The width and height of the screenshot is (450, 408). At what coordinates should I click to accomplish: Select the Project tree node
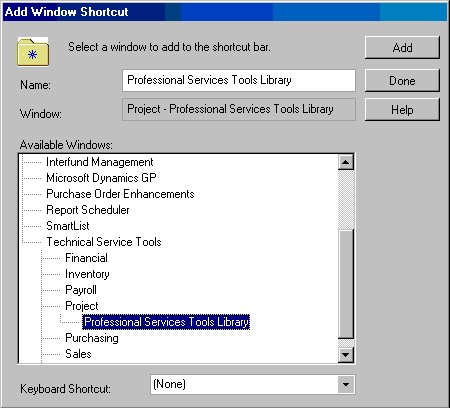[x=82, y=306]
